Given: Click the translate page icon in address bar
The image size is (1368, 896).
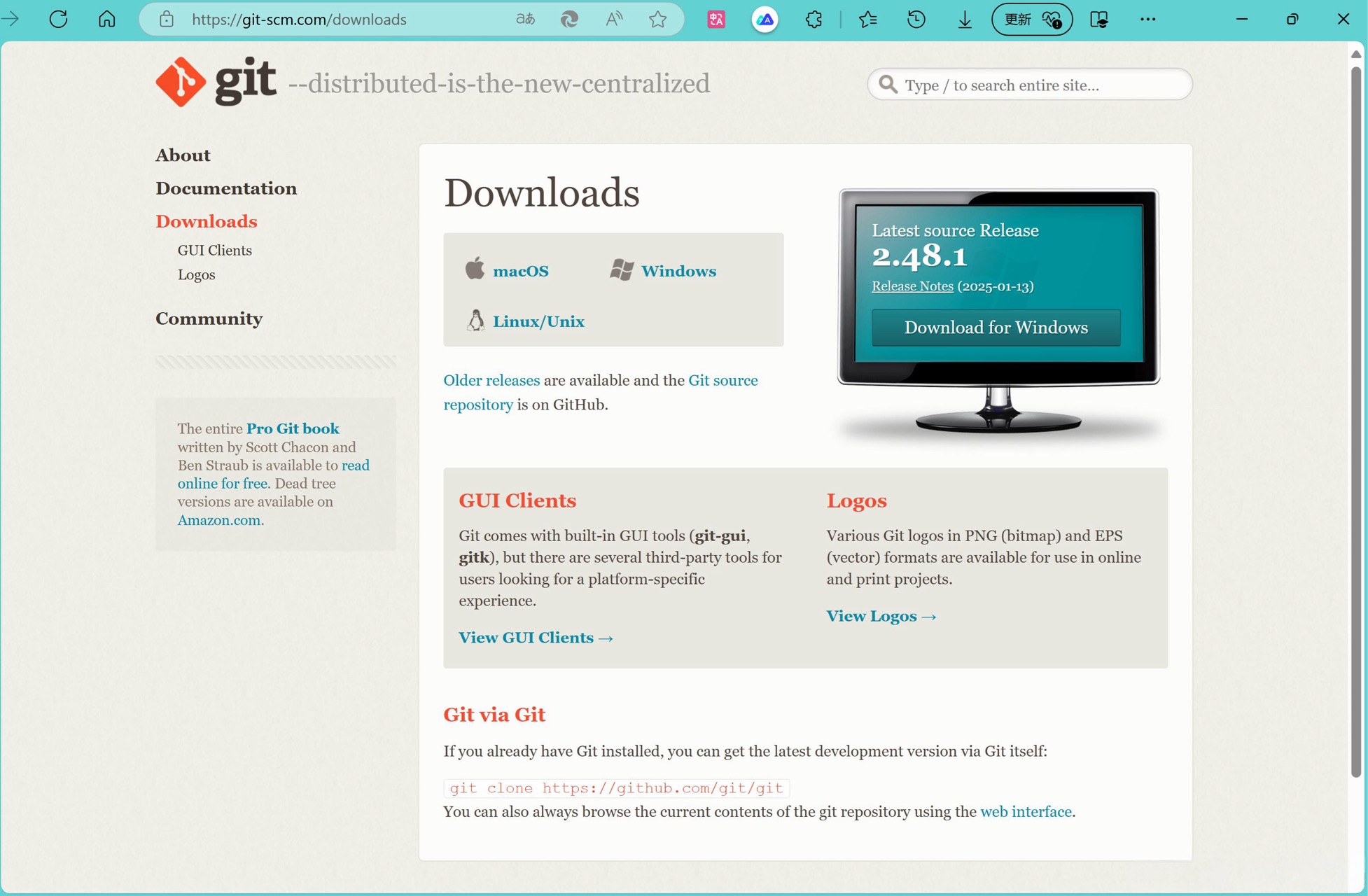Looking at the screenshot, I should click(525, 19).
